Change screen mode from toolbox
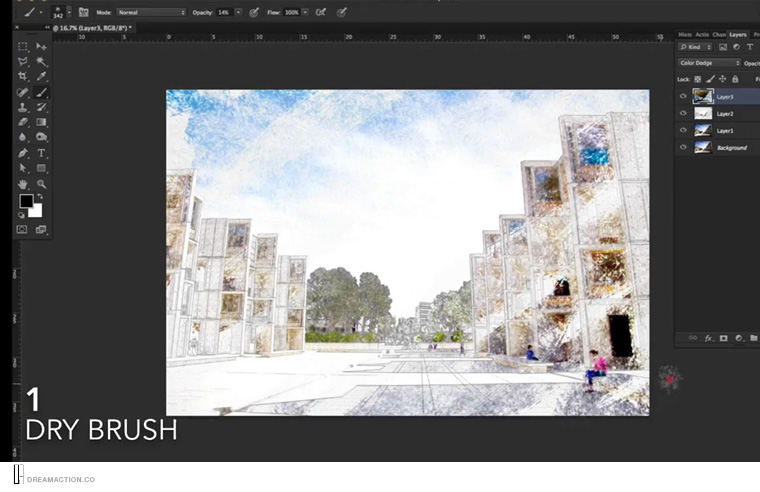The image size is (760, 492). tap(41, 229)
